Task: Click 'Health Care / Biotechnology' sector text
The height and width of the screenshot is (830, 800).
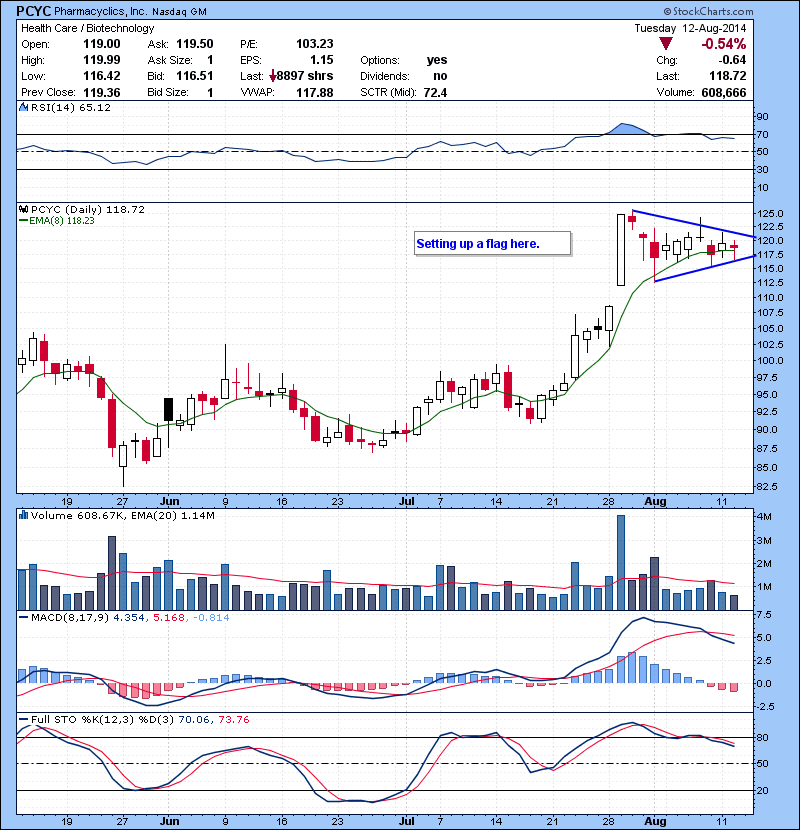Action: click(x=87, y=28)
